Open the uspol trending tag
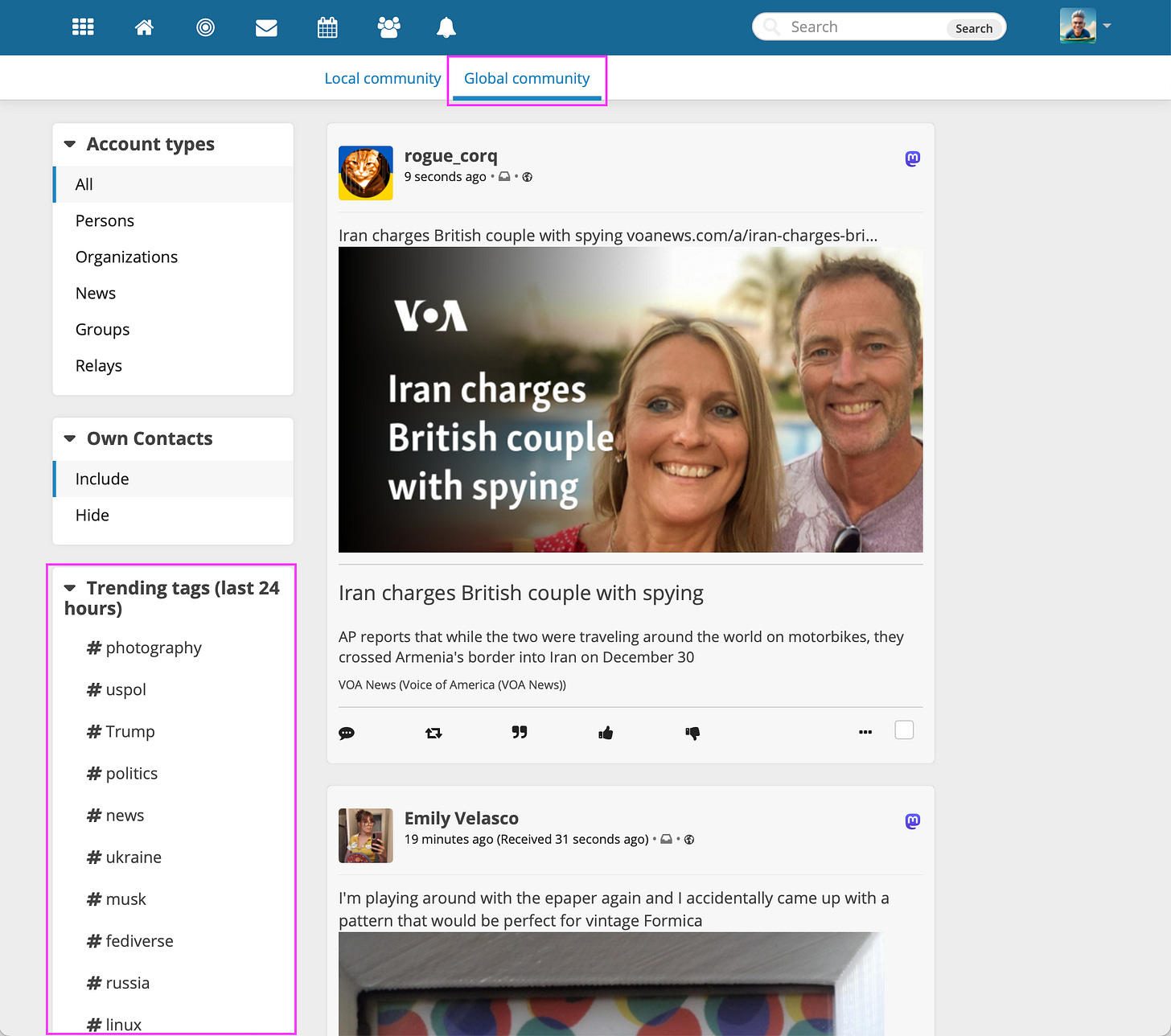The width and height of the screenshot is (1171, 1036). click(117, 689)
